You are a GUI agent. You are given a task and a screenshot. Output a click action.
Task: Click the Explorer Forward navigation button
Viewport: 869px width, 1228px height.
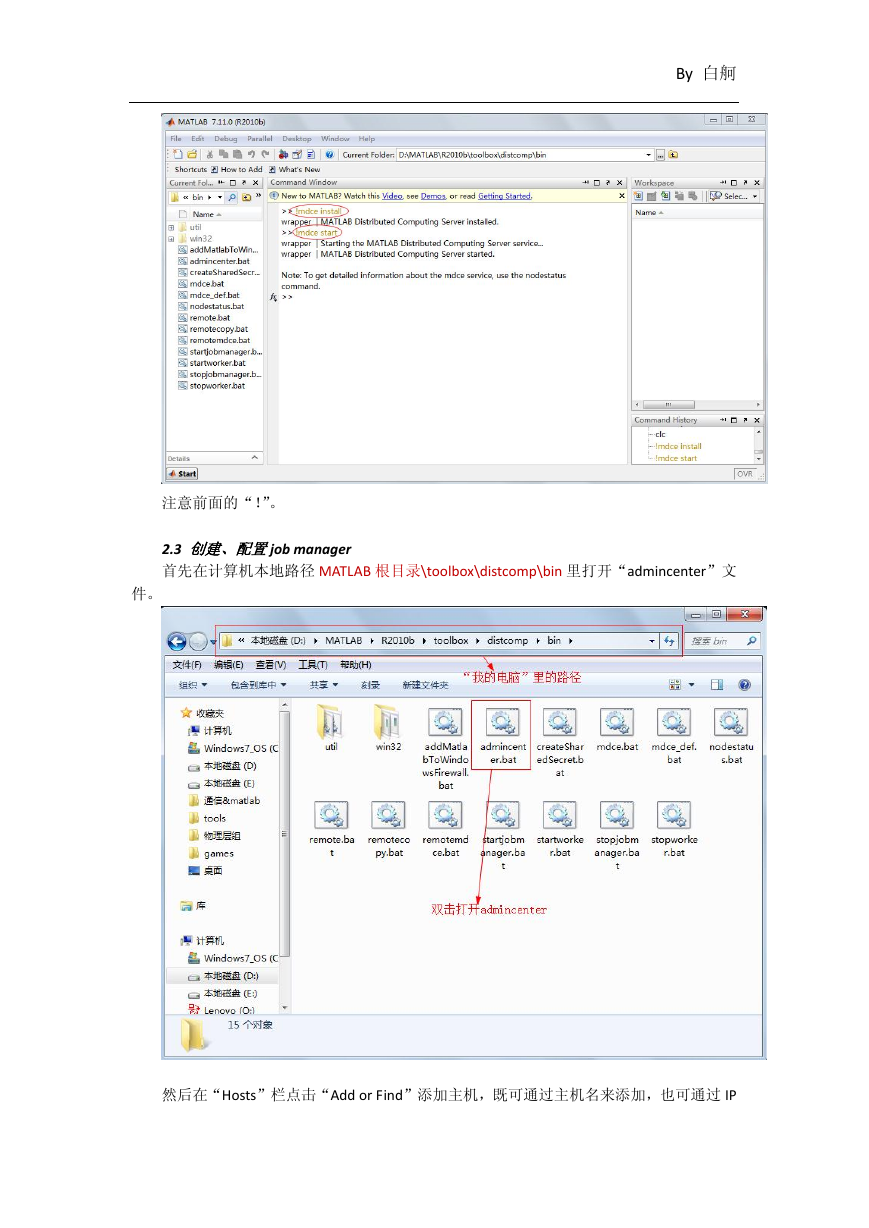[198, 641]
